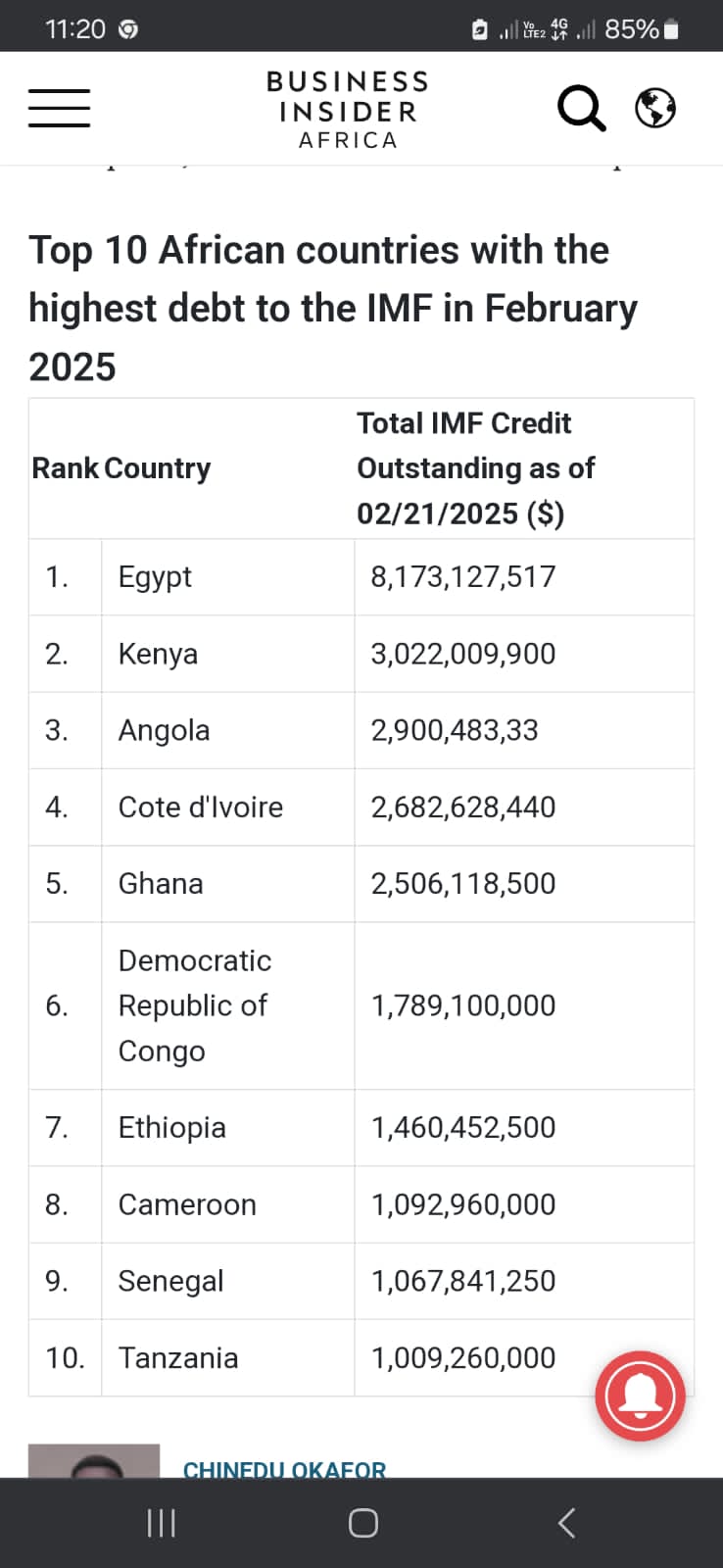This screenshot has width=723, height=1568.
Task: Tap Ghana's credit amount 2,506,118,500
Action: 463,884
